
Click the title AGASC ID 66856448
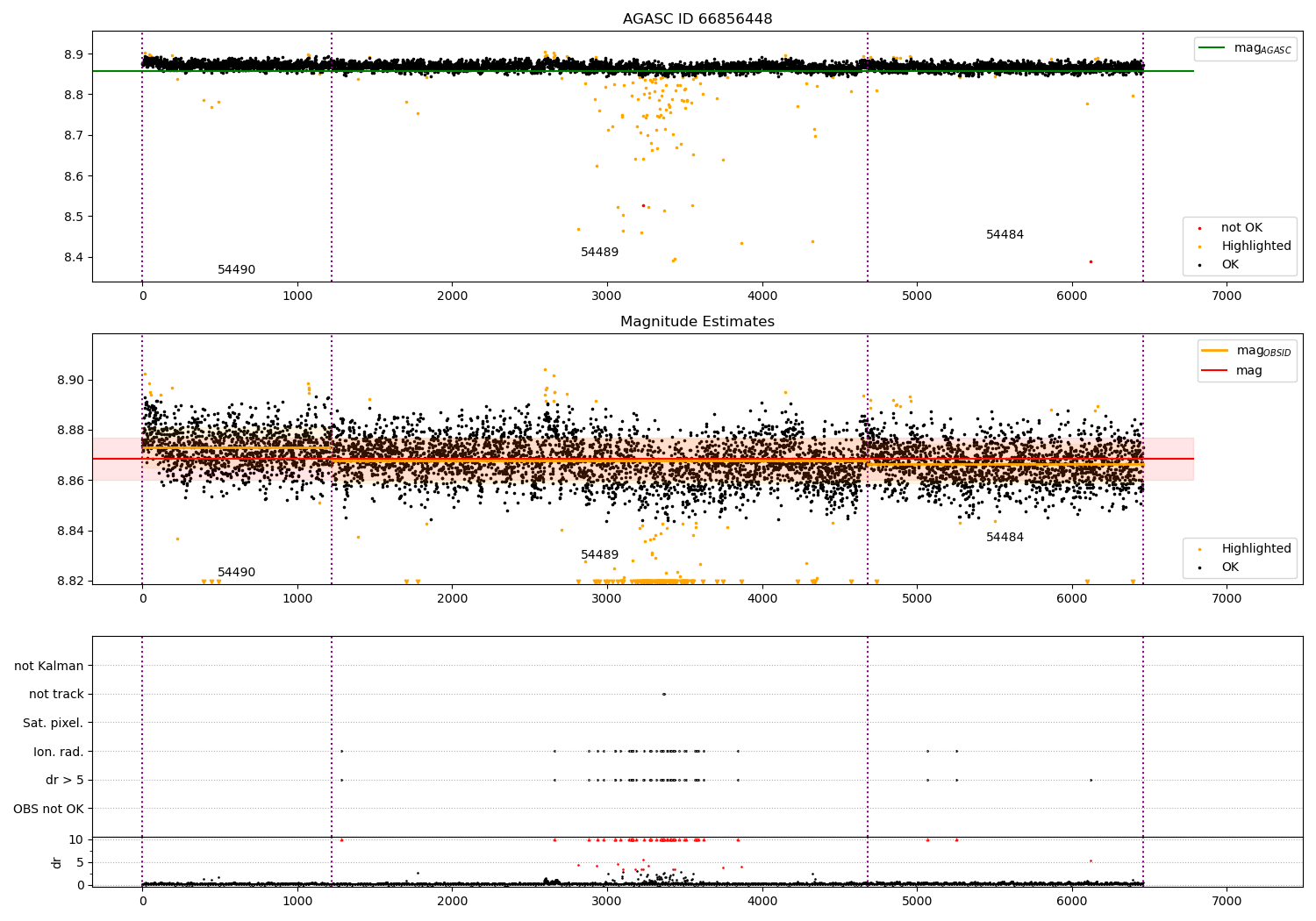[x=697, y=18]
